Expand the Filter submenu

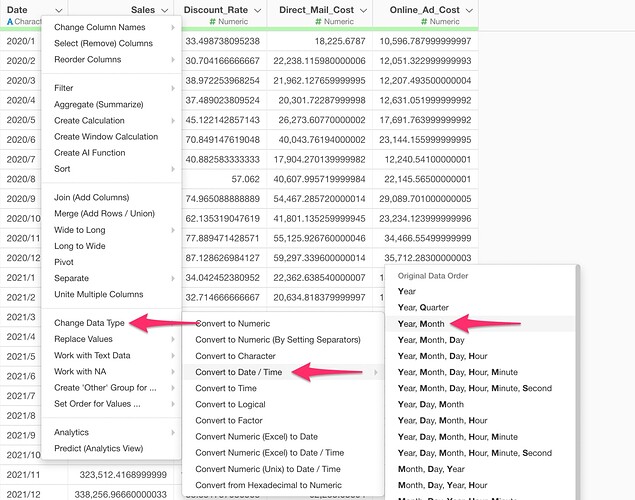pos(64,88)
